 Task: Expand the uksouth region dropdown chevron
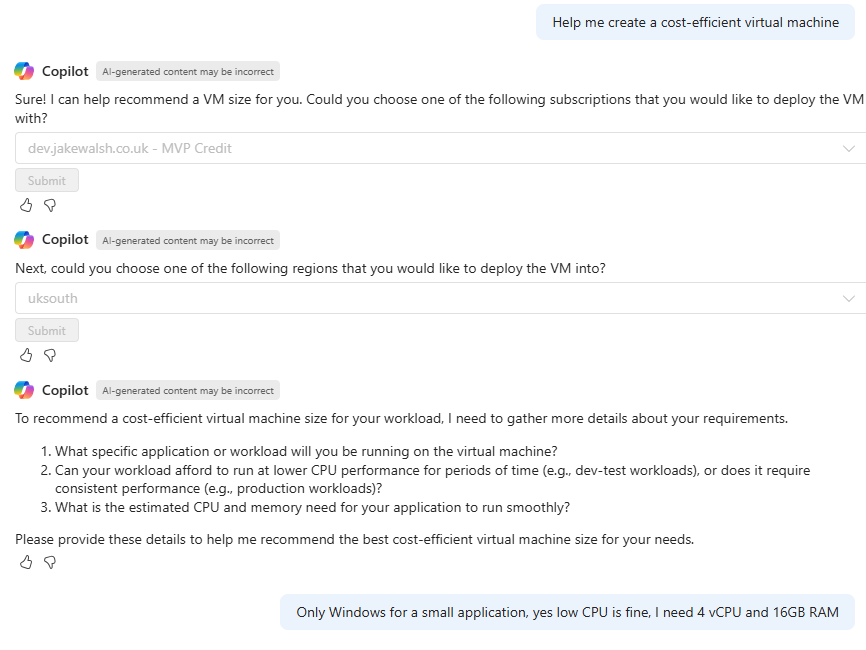click(849, 298)
